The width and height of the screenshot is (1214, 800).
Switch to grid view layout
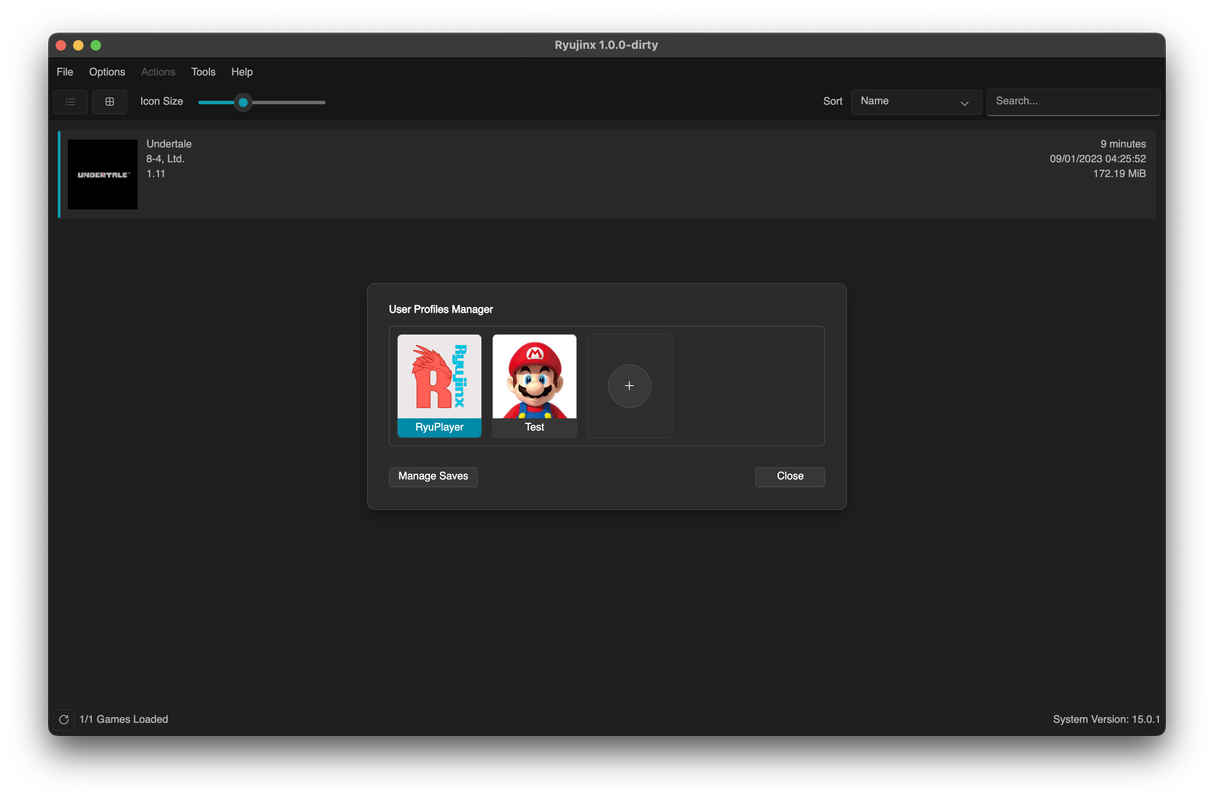click(x=110, y=102)
